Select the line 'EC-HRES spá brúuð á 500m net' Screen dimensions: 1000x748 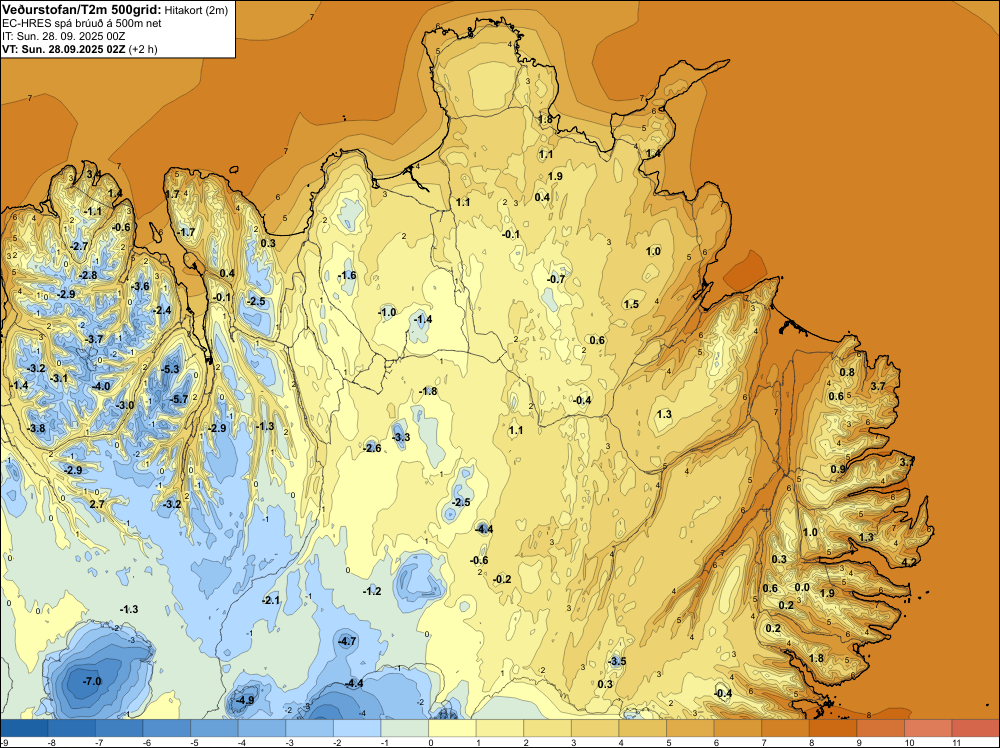pyautogui.click(x=82, y=23)
